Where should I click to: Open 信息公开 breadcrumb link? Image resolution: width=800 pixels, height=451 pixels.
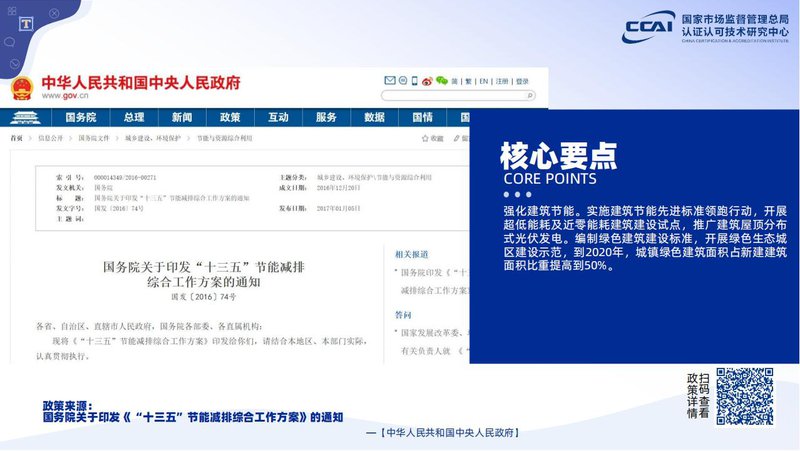[x=51, y=138]
